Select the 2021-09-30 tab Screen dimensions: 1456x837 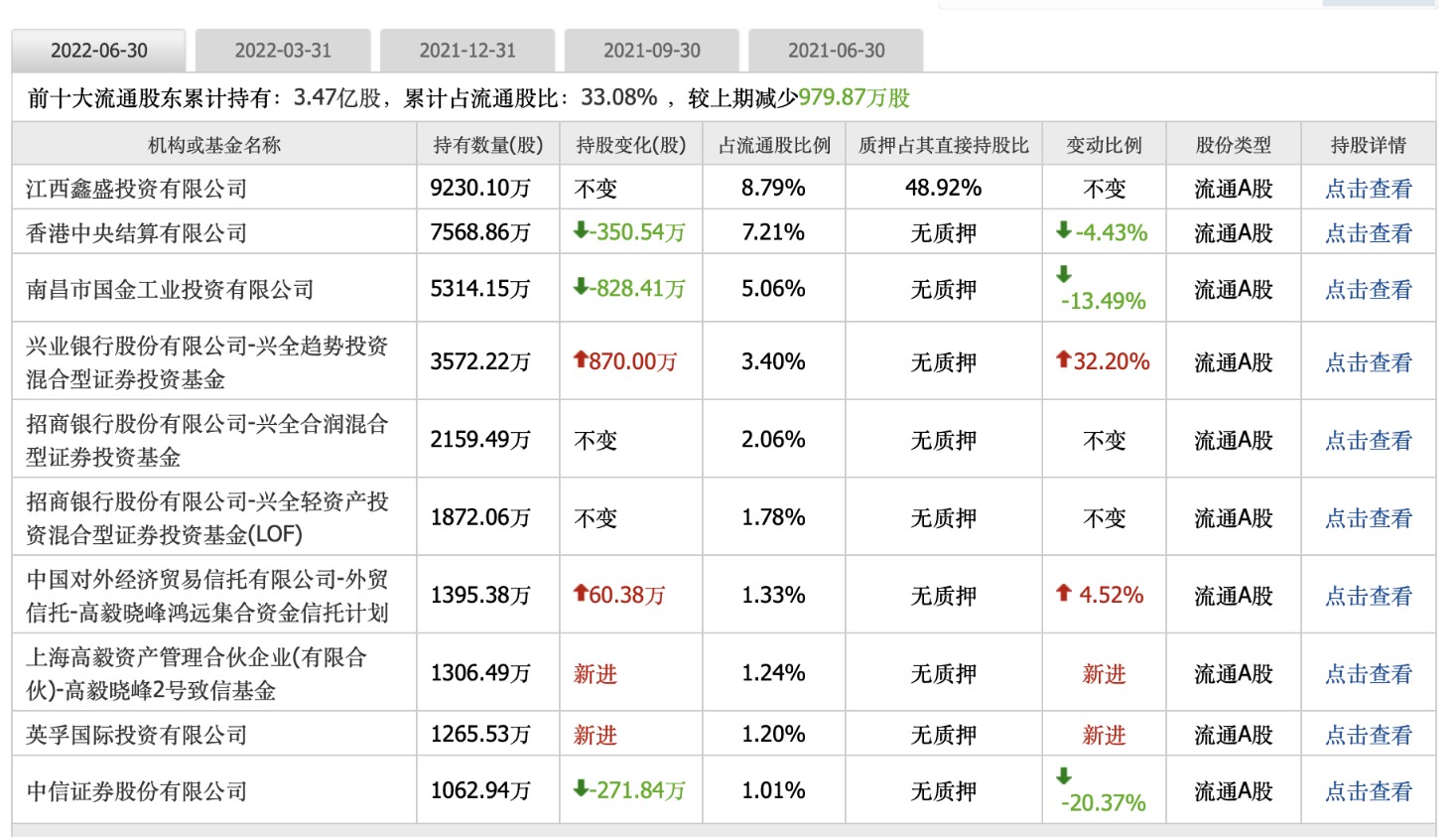652,51
